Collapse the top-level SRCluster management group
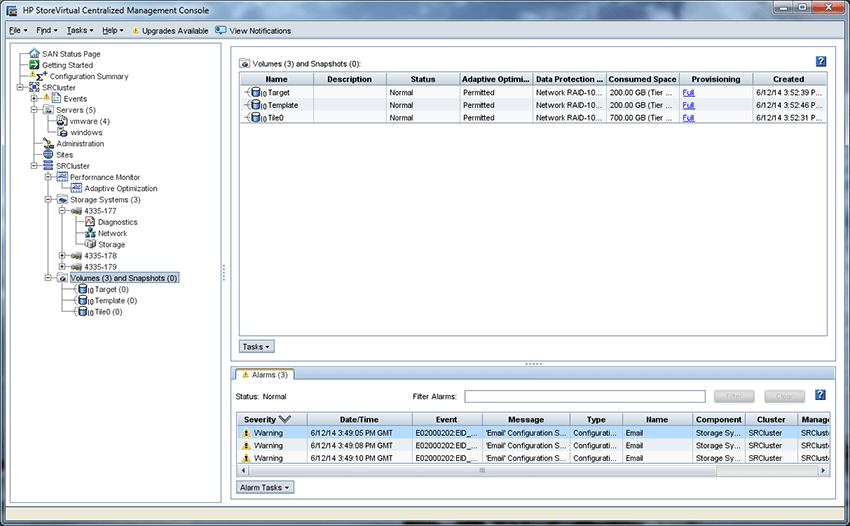850x526 pixels. coord(20,87)
